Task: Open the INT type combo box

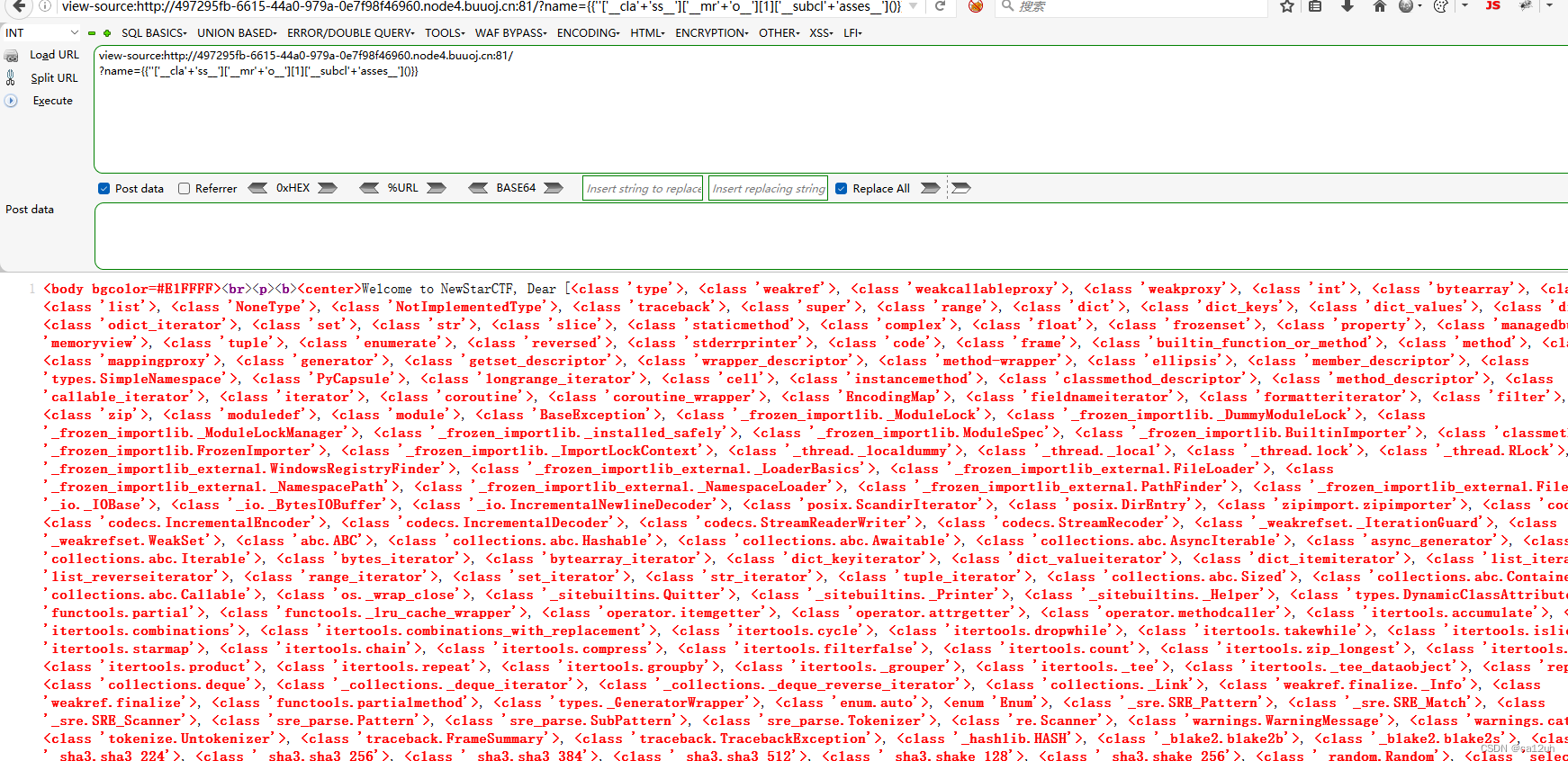Action: pyautogui.click(x=41, y=33)
